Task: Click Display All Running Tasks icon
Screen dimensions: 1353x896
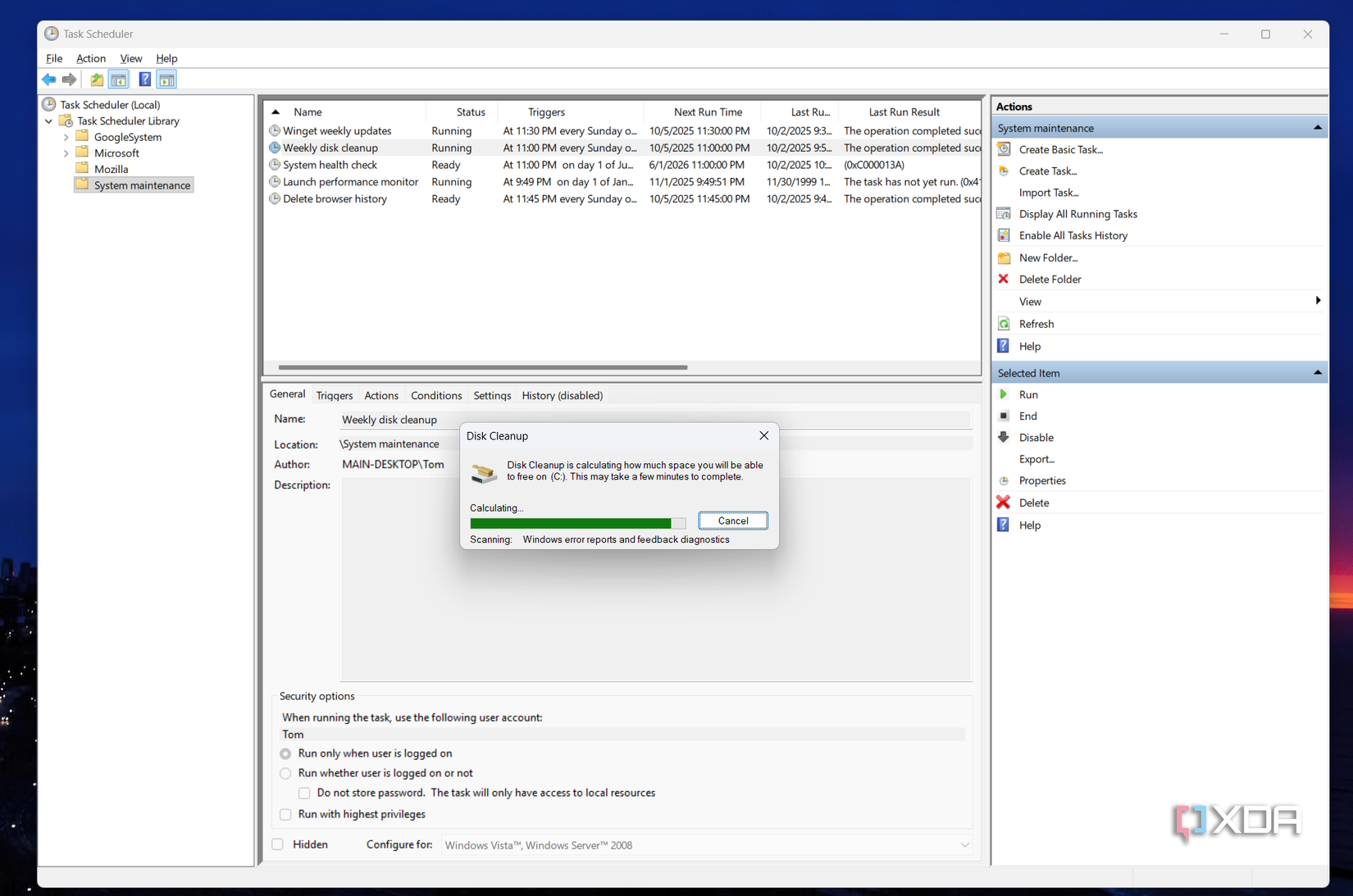Action: coord(1004,213)
